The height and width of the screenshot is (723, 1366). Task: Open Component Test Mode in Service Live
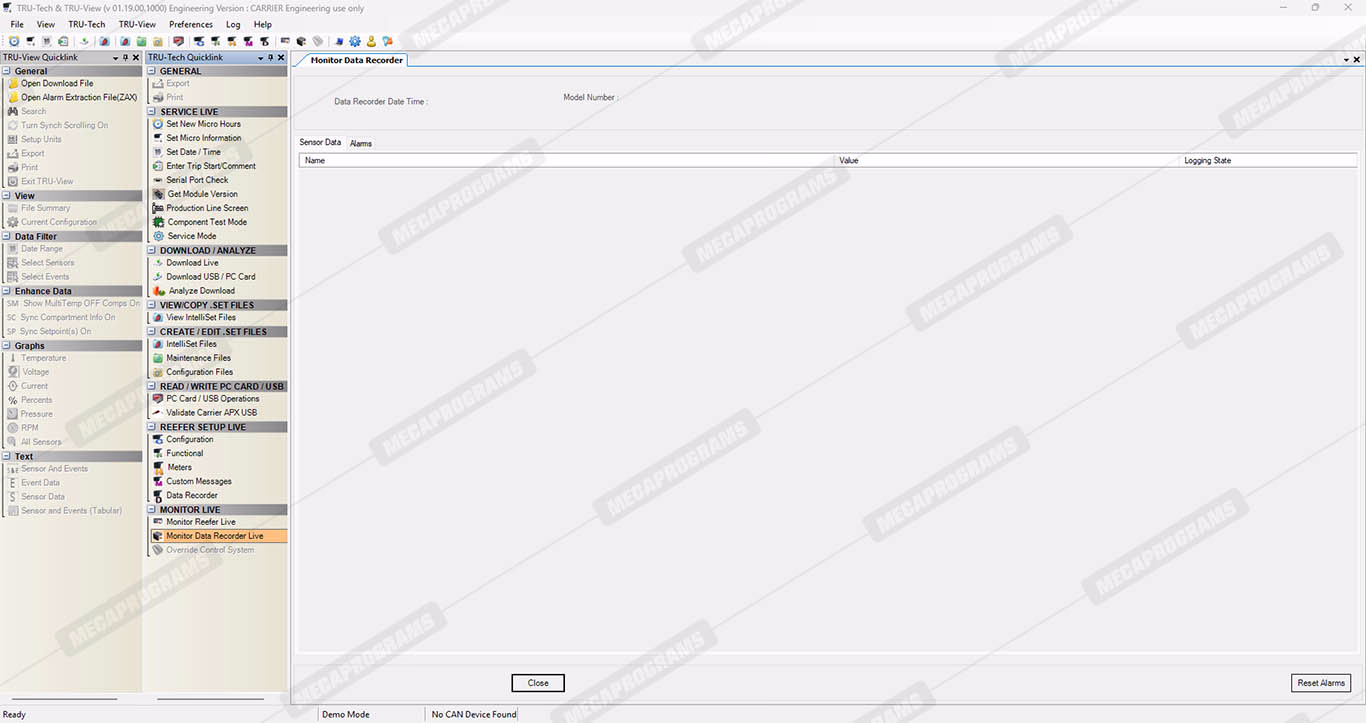(x=206, y=222)
